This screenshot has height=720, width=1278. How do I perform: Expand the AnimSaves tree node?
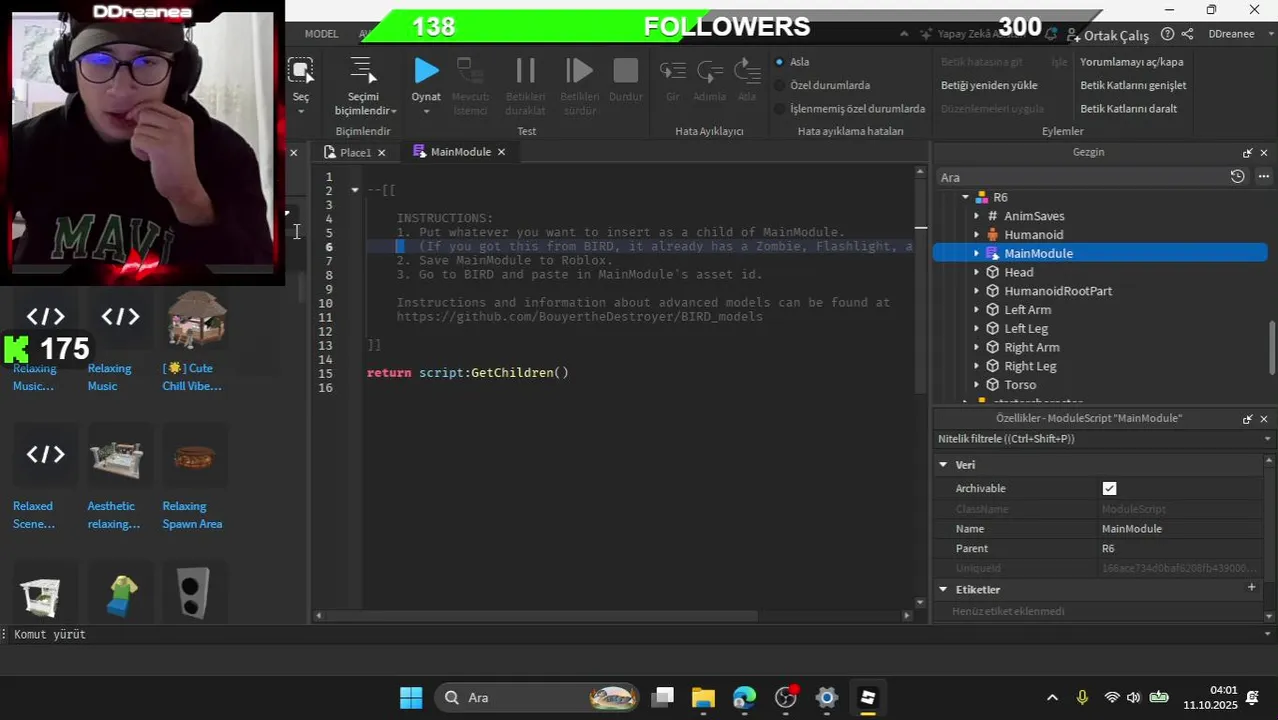(977, 216)
